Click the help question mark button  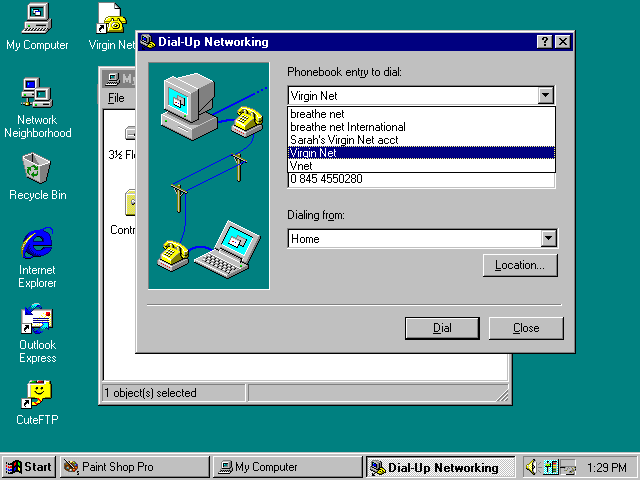(x=544, y=42)
